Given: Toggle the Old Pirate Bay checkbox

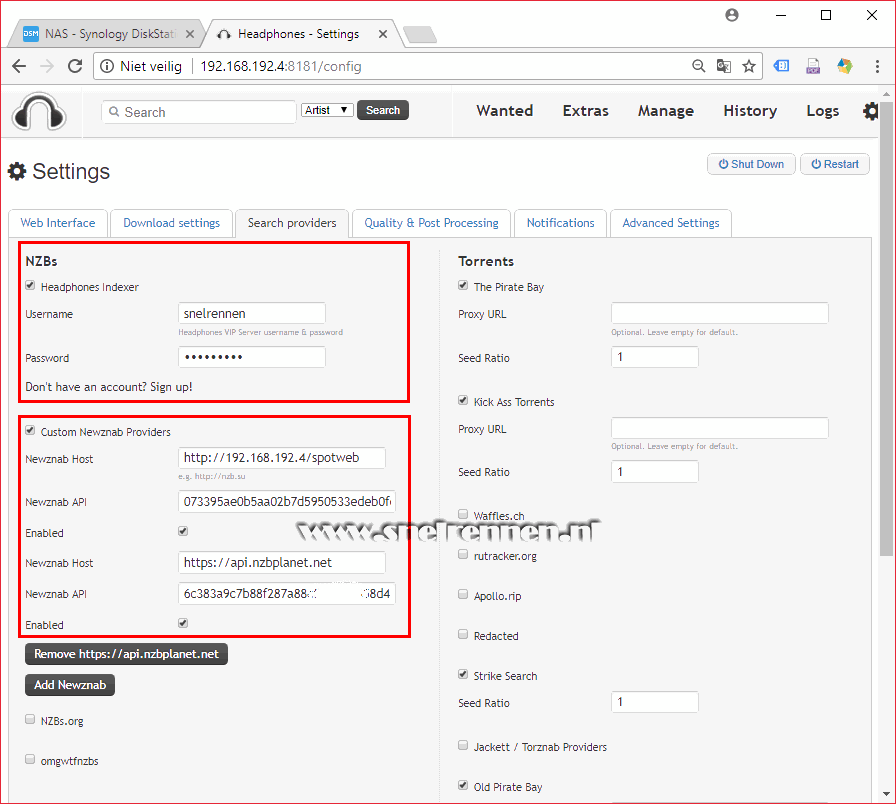Looking at the screenshot, I should (x=463, y=785).
